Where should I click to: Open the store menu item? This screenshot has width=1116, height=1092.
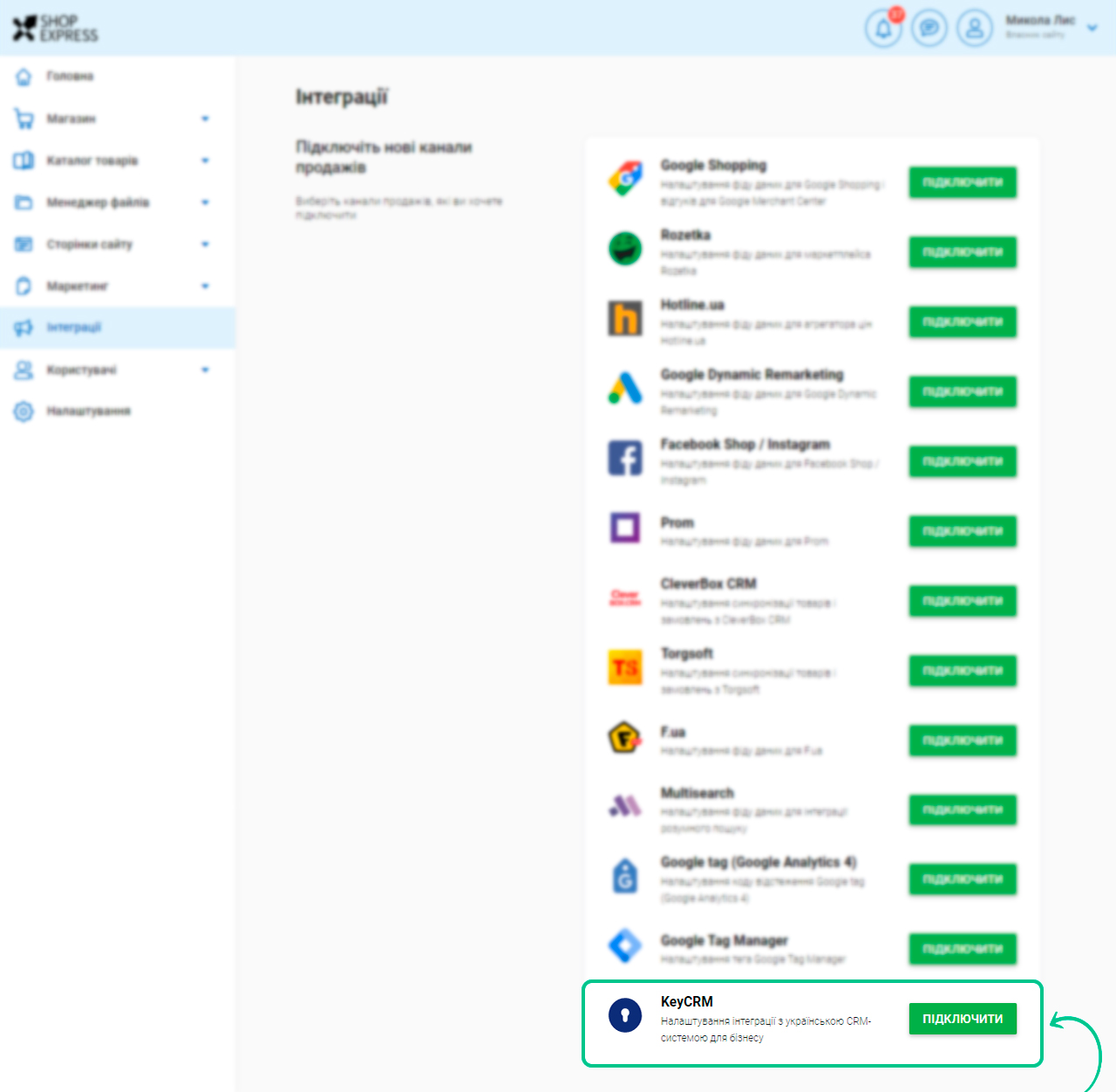tap(118, 119)
